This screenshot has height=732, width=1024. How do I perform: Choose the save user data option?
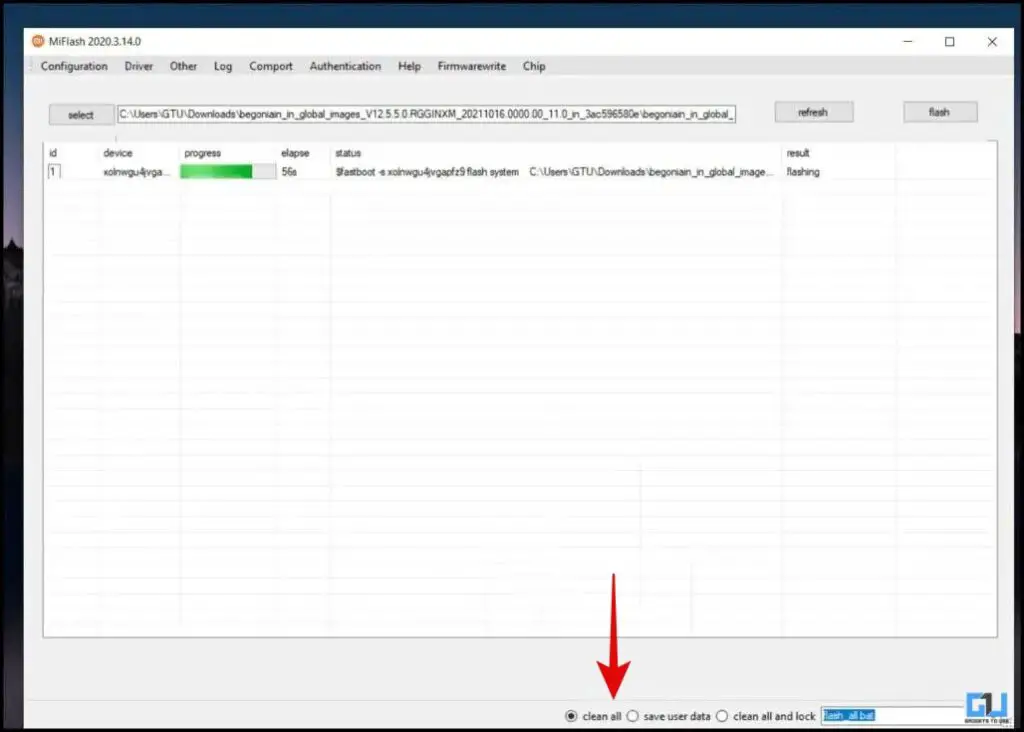(633, 716)
